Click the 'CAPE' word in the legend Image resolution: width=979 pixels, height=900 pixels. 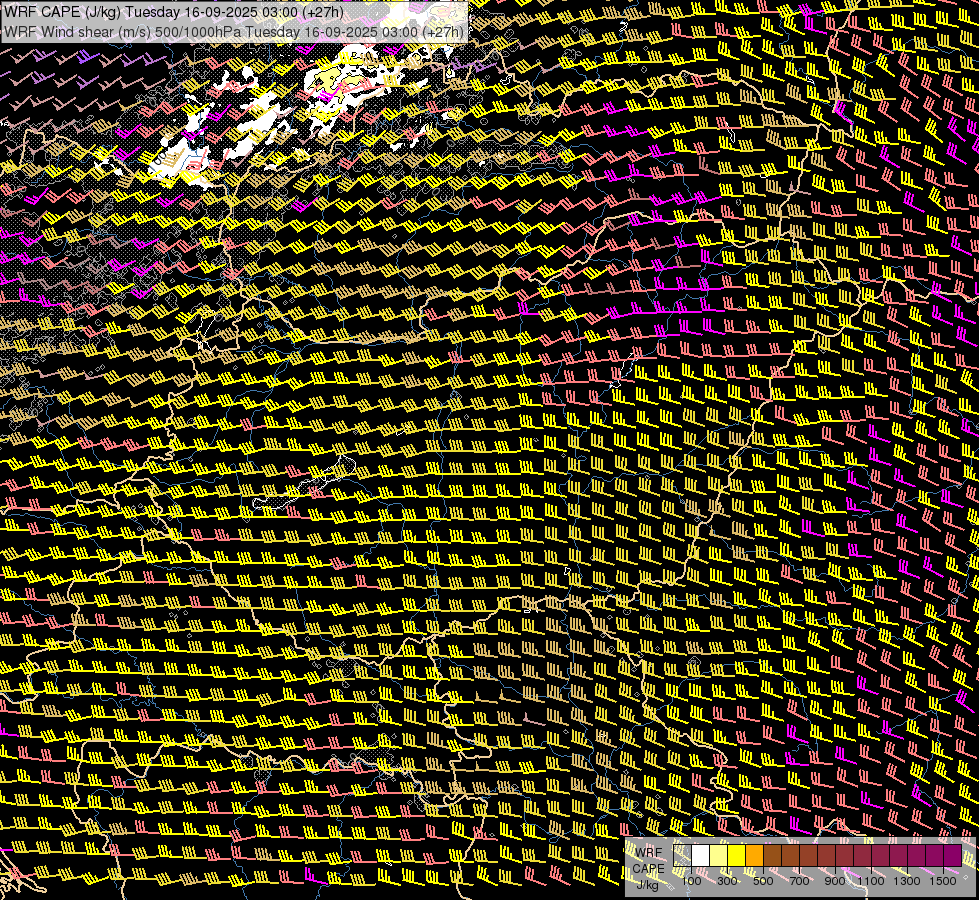click(648, 869)
